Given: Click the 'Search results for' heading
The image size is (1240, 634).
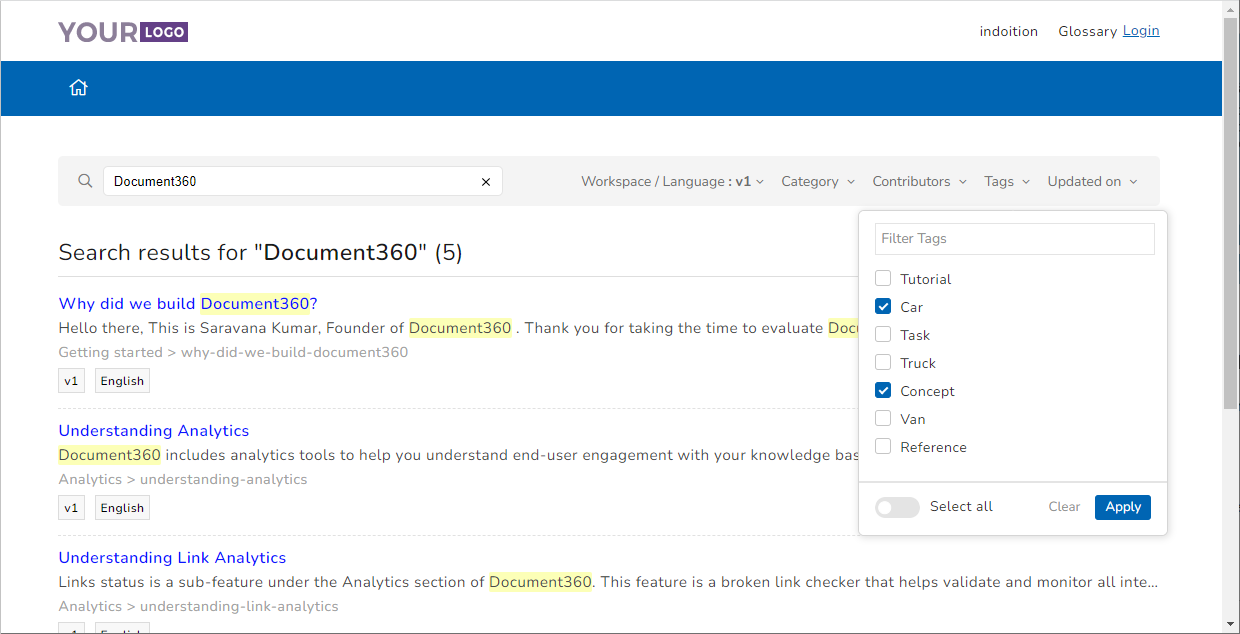Looking at the screenshot, I should [x=260, y=252].
